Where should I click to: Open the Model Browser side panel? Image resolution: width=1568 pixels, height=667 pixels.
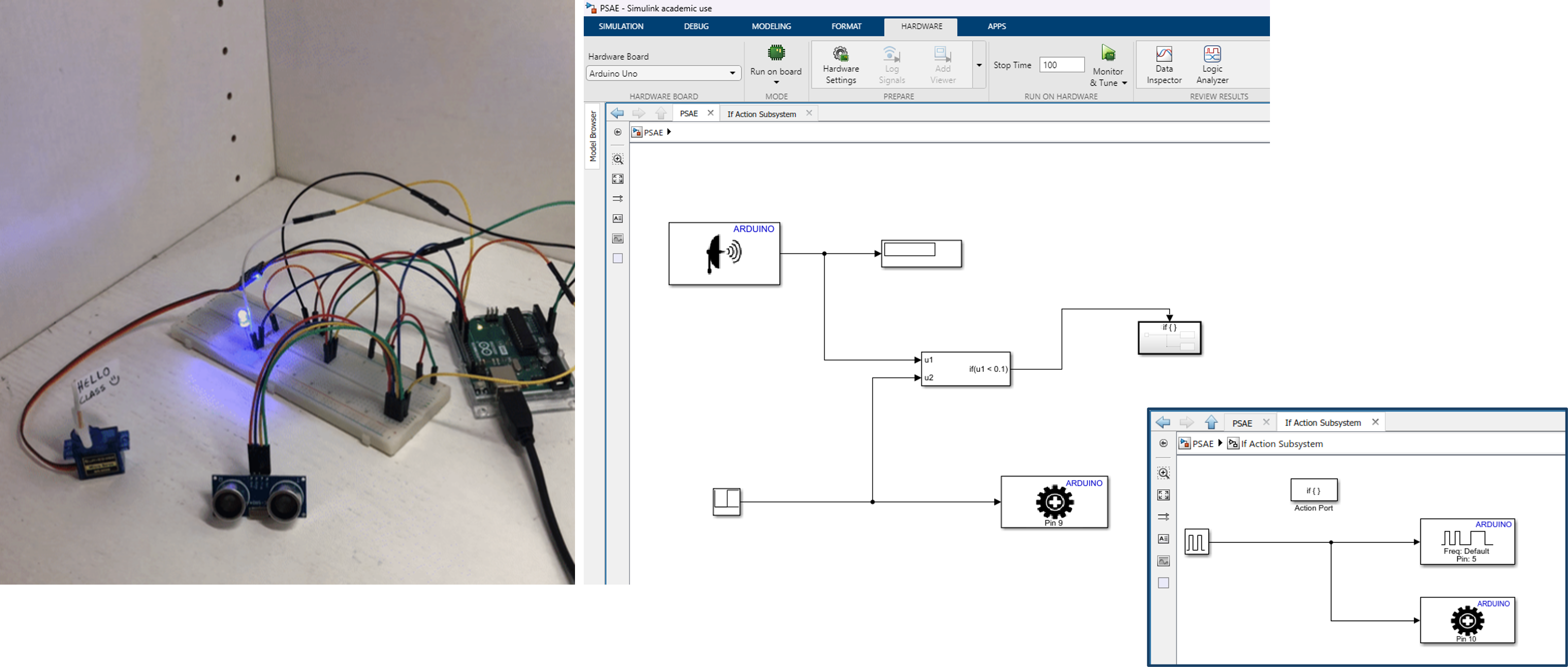click(x=593, y=136)
